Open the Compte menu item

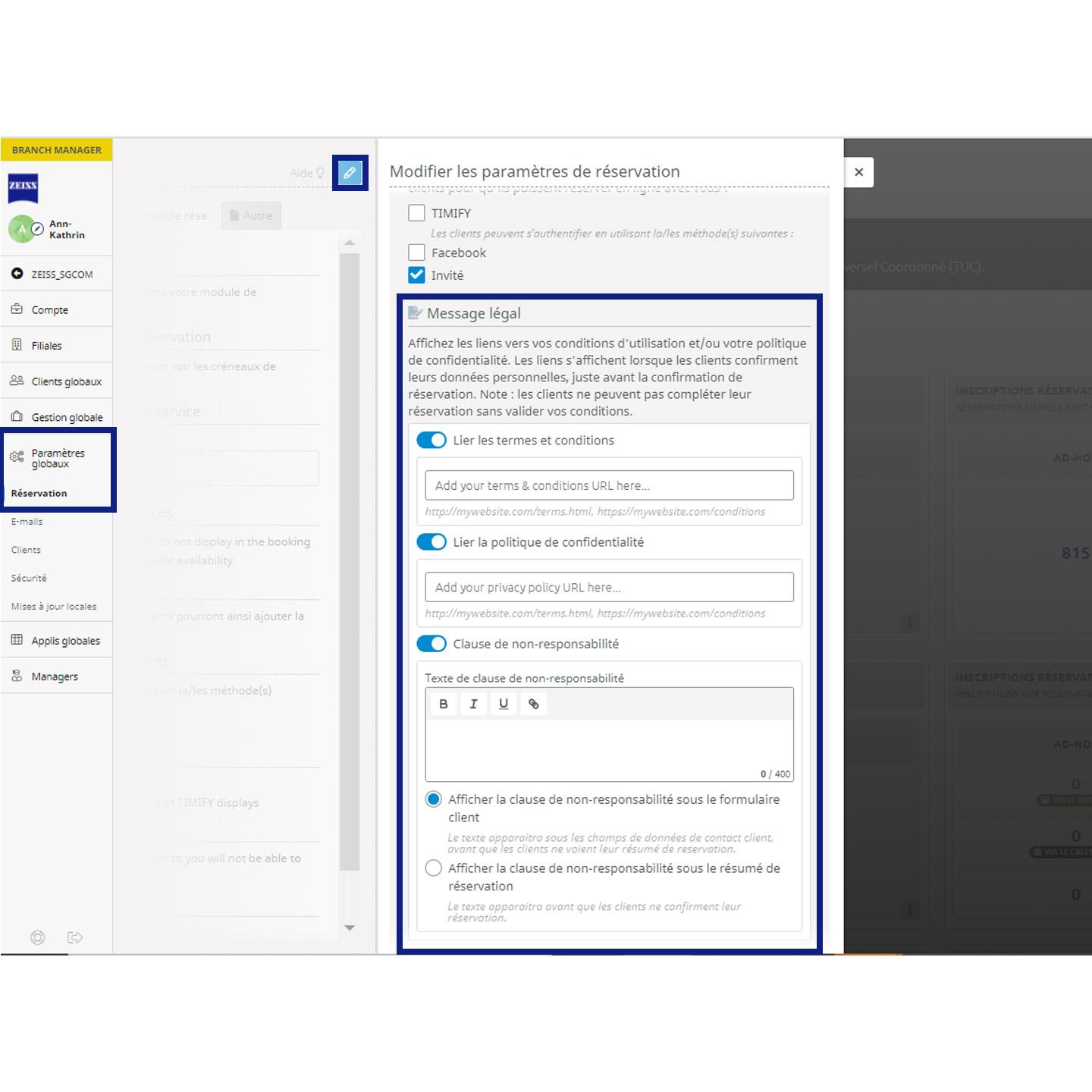pyautogui.click(x=57, y=309)
